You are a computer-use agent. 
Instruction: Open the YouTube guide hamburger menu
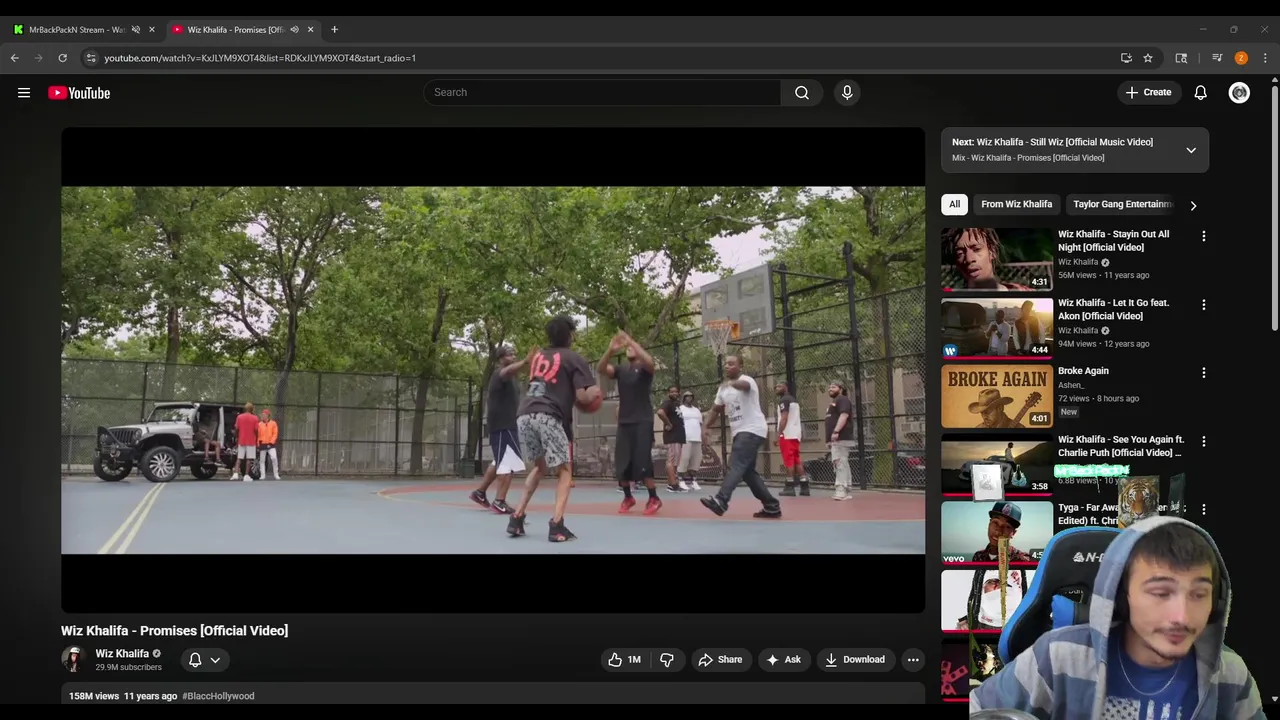(24, 93)
